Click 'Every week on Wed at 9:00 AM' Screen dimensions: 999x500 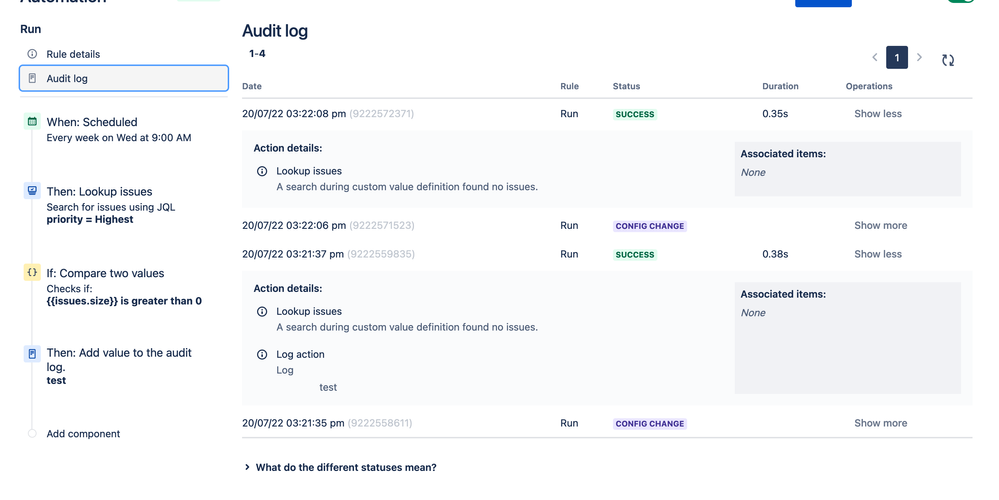(119, 138)
